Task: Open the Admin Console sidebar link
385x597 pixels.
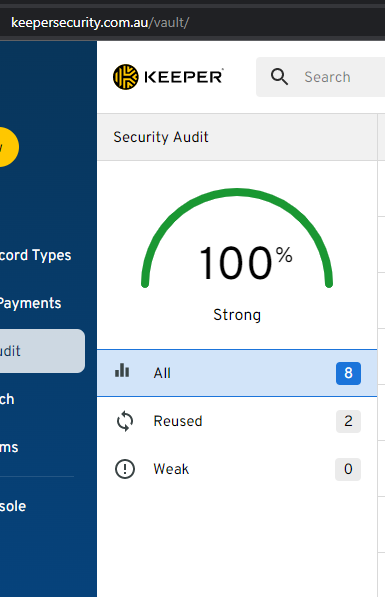Action: coord(13,506)
